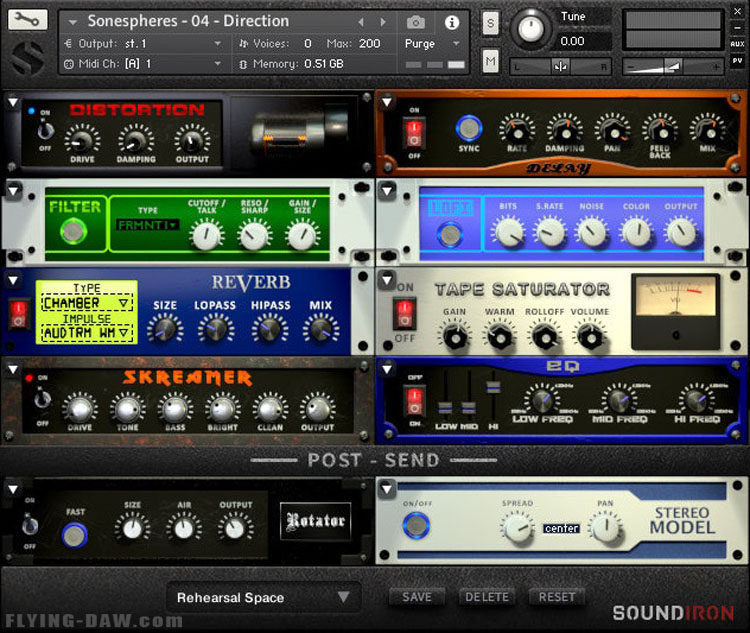The image size is (750, 633).
Task: Toggle the LoFi power button
Action: click(450, 234)
